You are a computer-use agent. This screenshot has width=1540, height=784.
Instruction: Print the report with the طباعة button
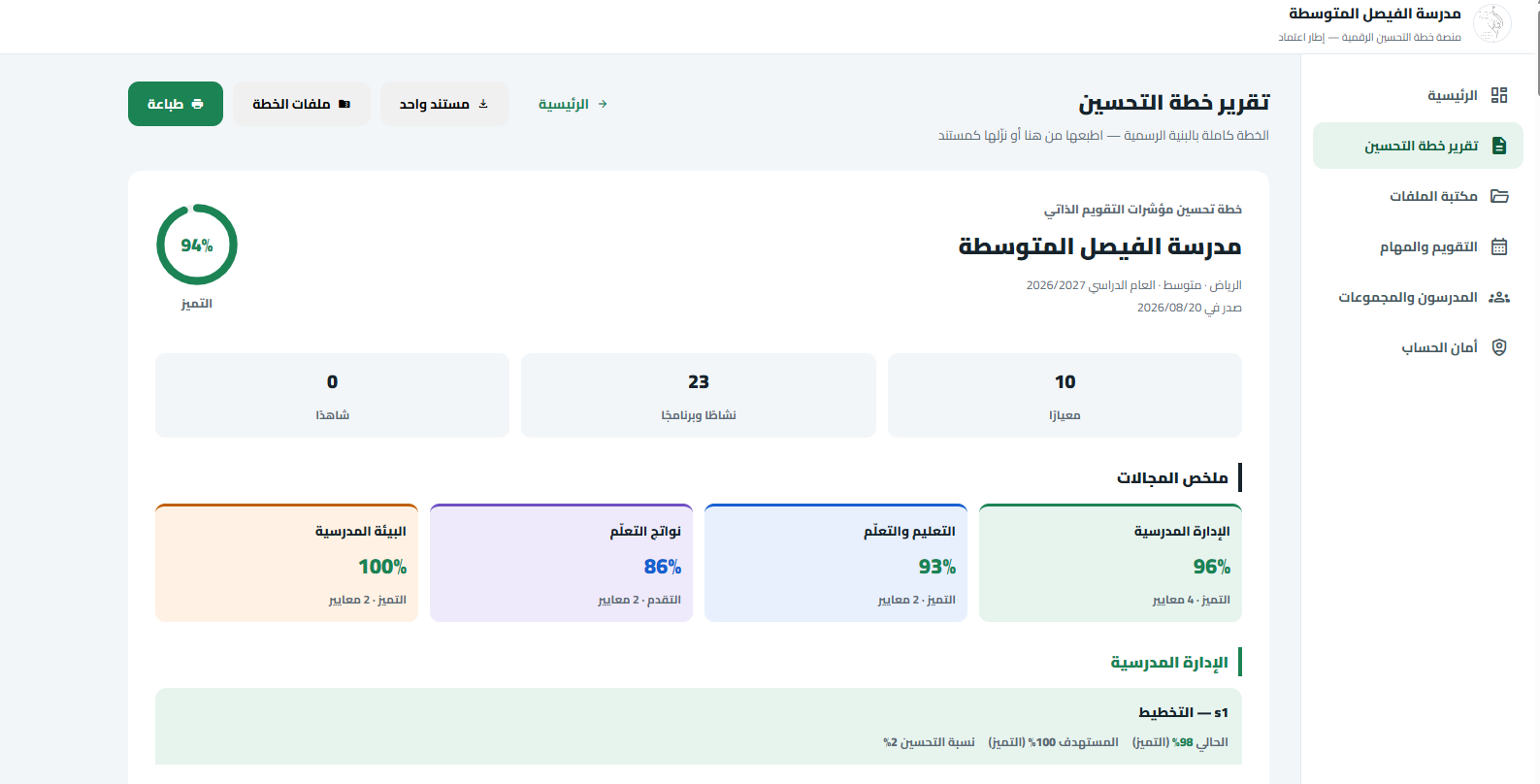(176, 104)
